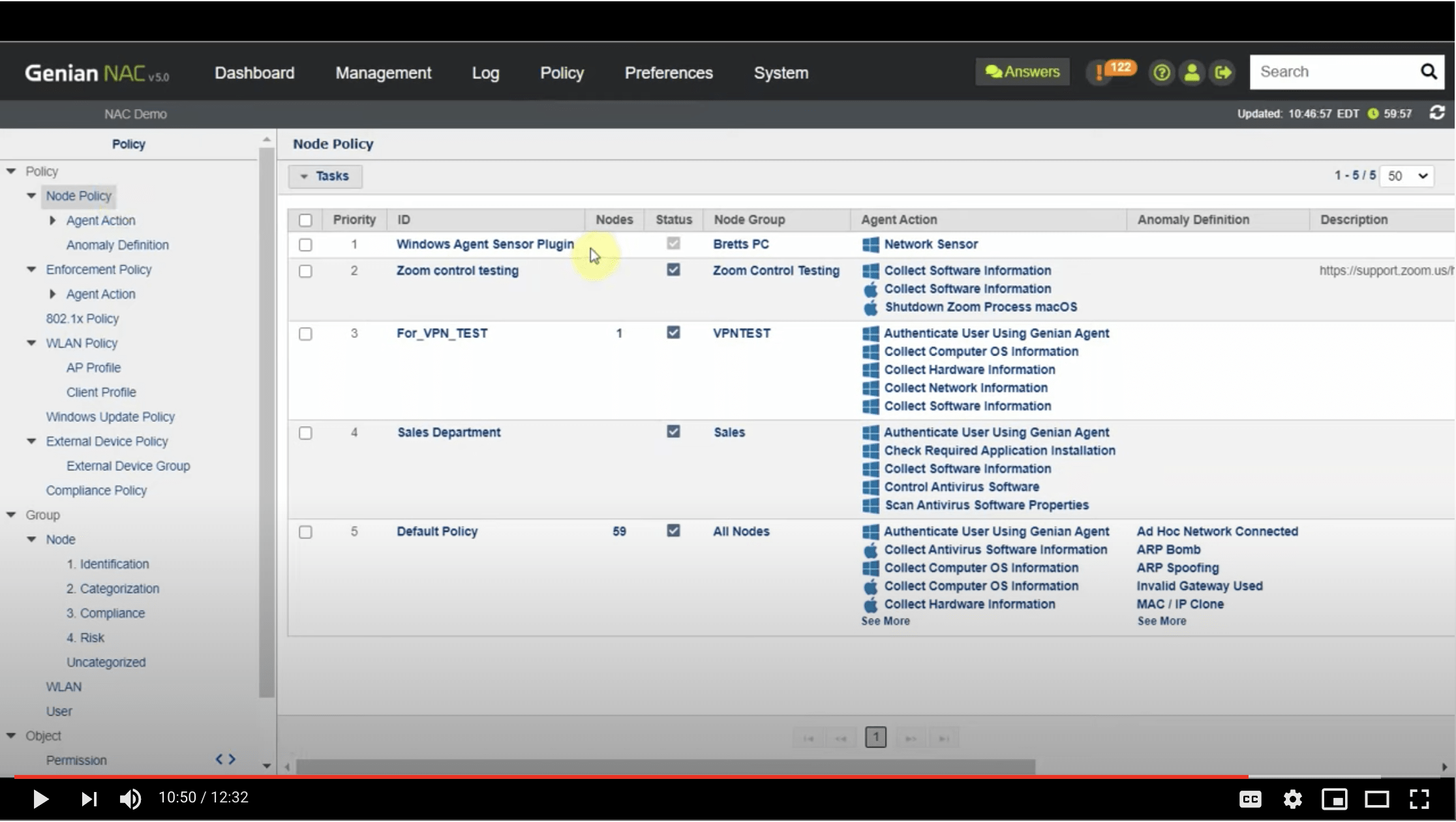Toggle the Status checkbox for For_VPN_TEST policy
This screenshot has height=822, width=1456.
[x=673, y=333]
